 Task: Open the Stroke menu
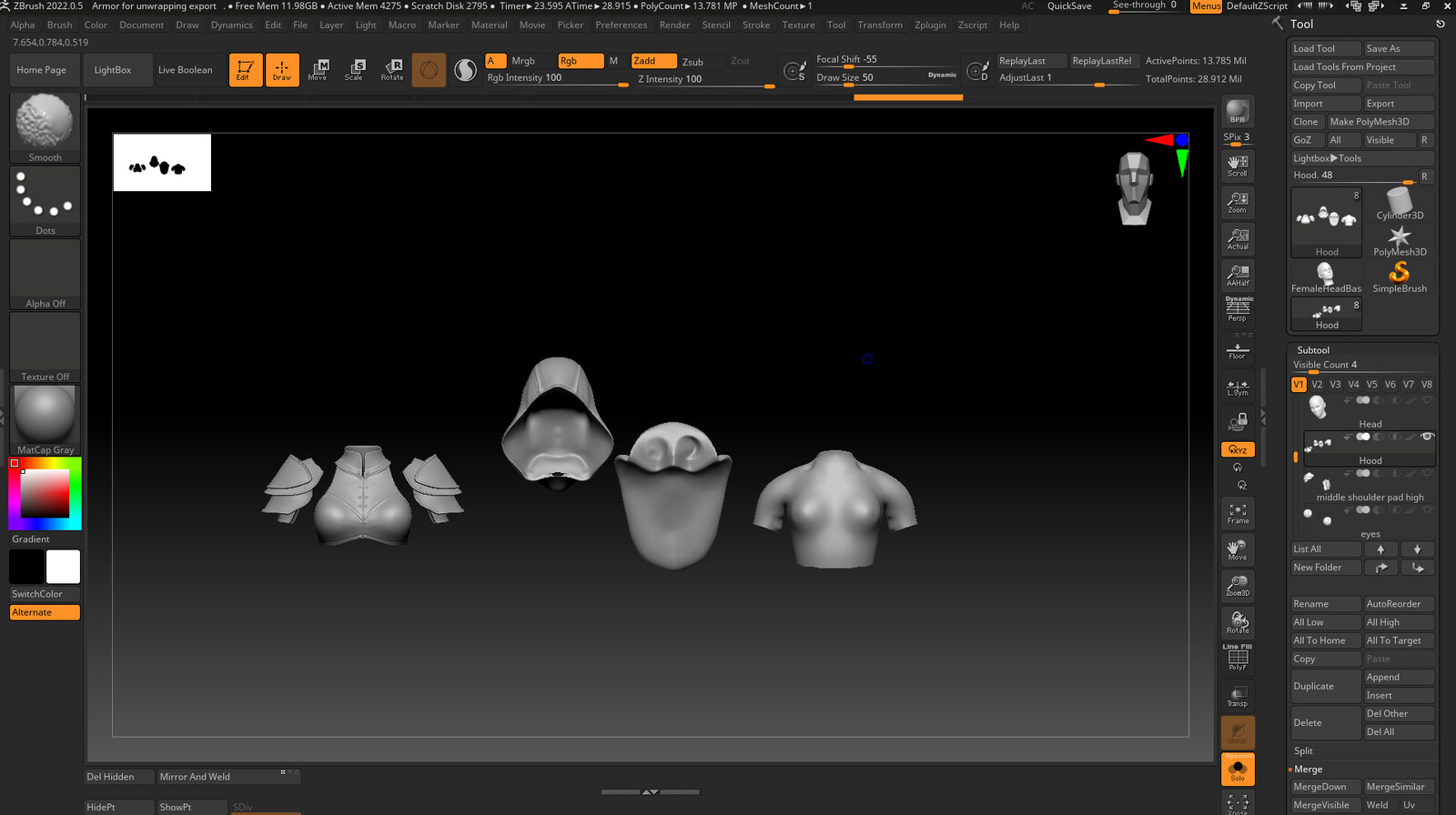[x=755, y=25]
